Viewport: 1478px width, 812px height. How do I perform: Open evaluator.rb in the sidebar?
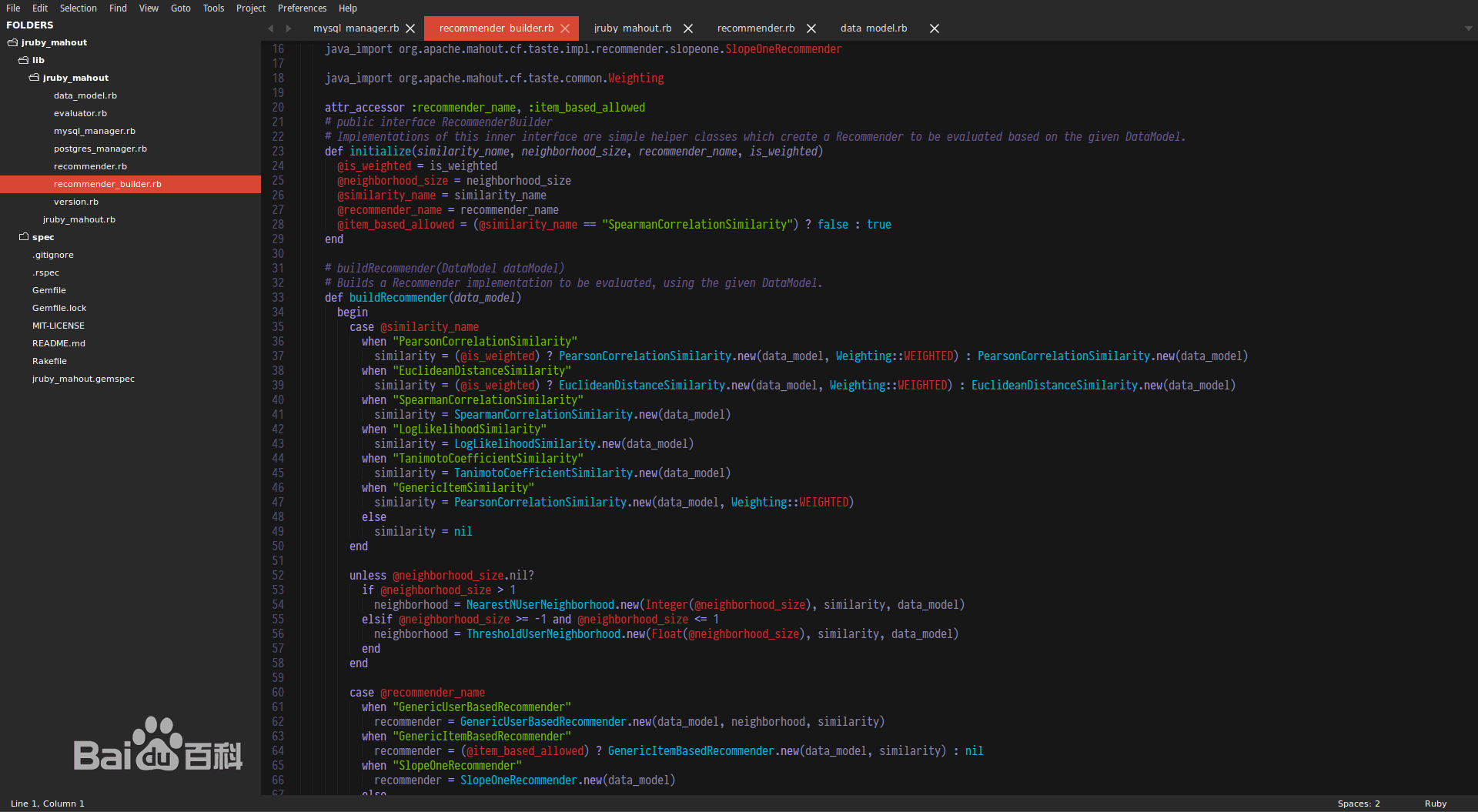pyautogui.click(x=80, y=113)
